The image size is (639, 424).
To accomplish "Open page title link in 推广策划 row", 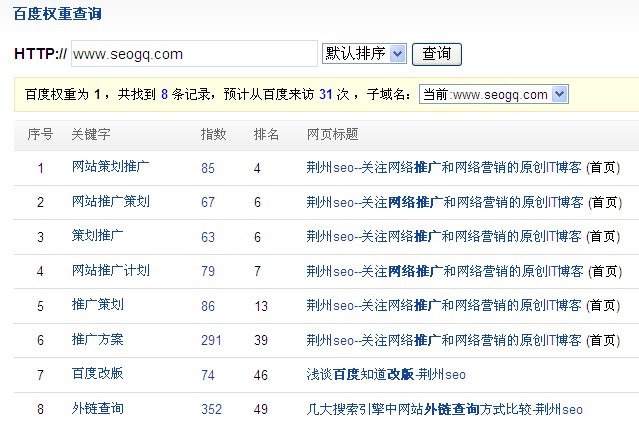I will click(x=444, y=305).
